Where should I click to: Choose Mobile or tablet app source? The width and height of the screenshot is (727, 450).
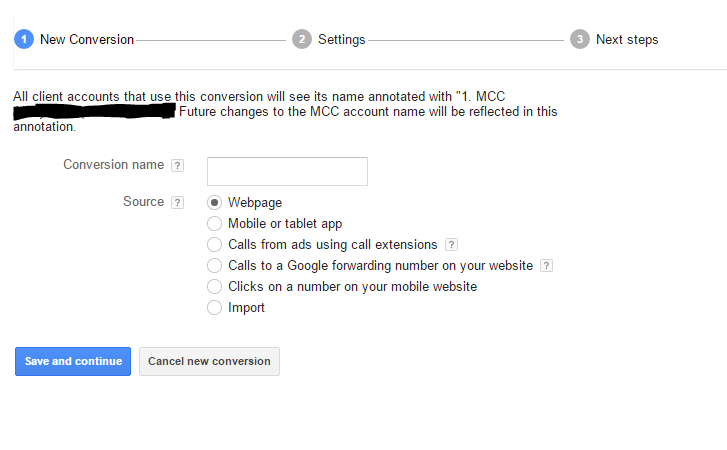click(214, 224)
